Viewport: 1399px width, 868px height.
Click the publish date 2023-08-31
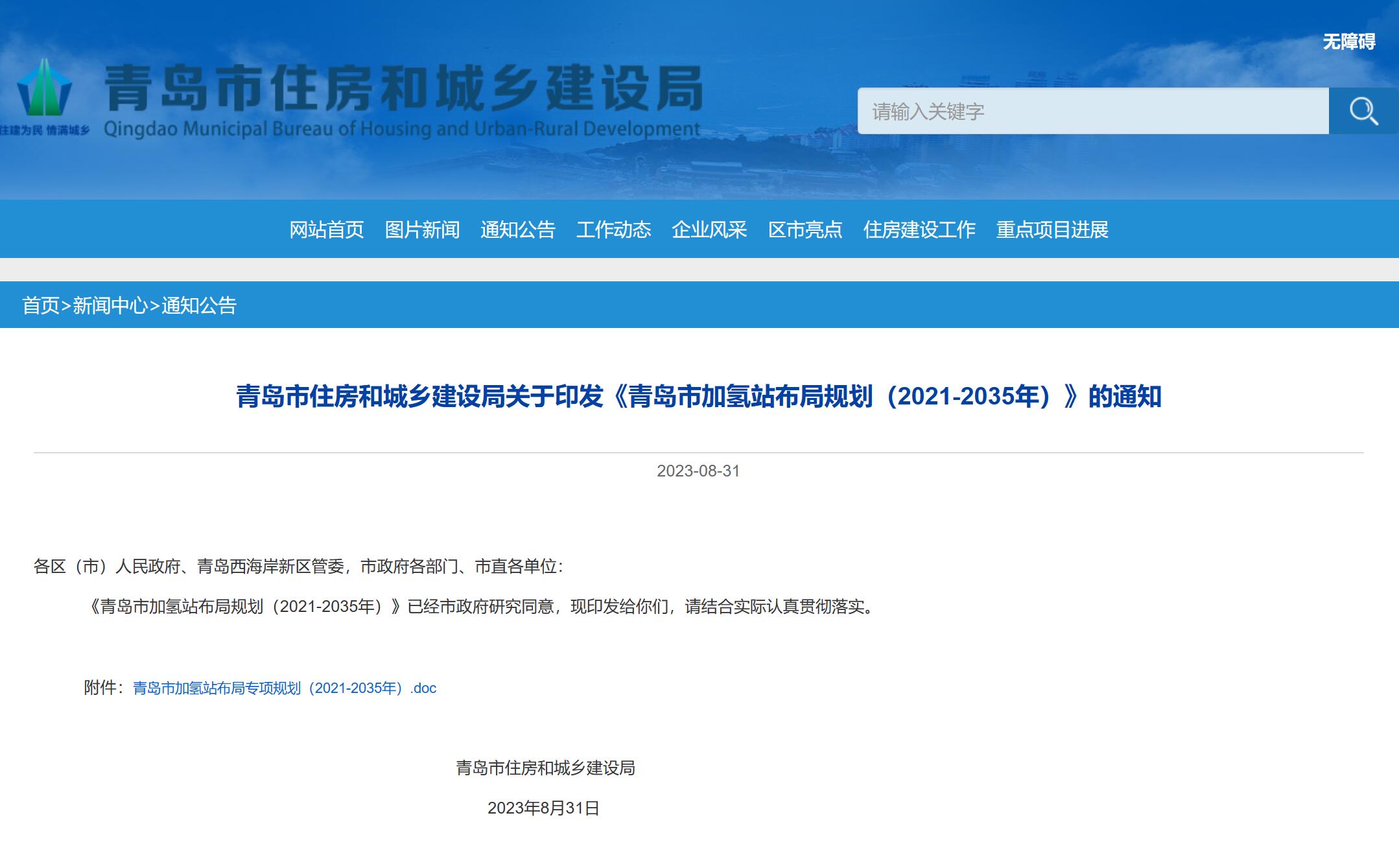pyautogui.click(x=698, y=471)
